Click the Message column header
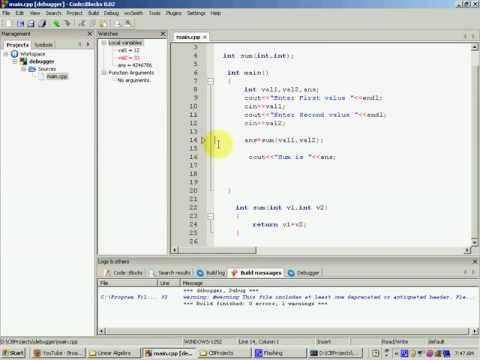 click(328, 283)
